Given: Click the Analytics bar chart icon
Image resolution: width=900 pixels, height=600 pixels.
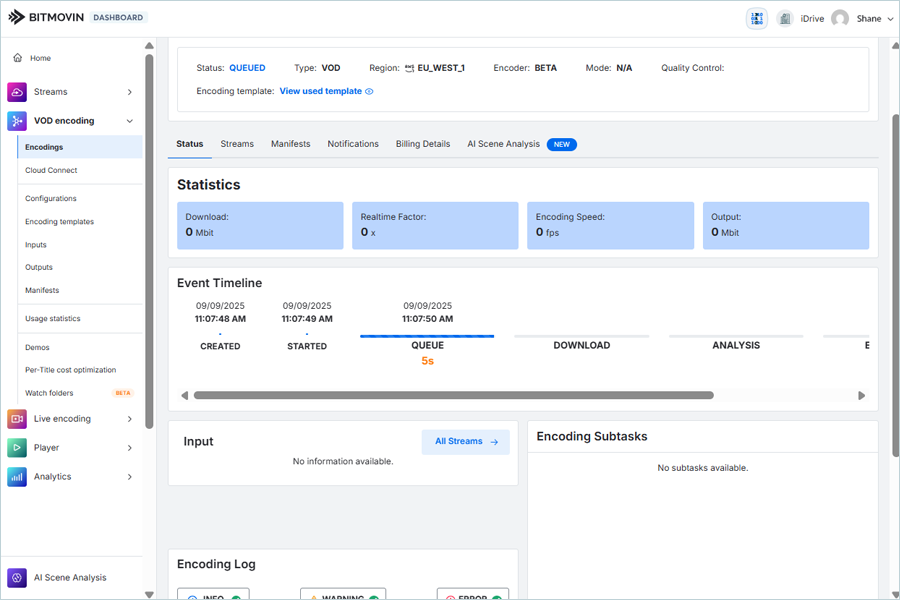Looking at the screenshot, I should click(x=17, y=477).
